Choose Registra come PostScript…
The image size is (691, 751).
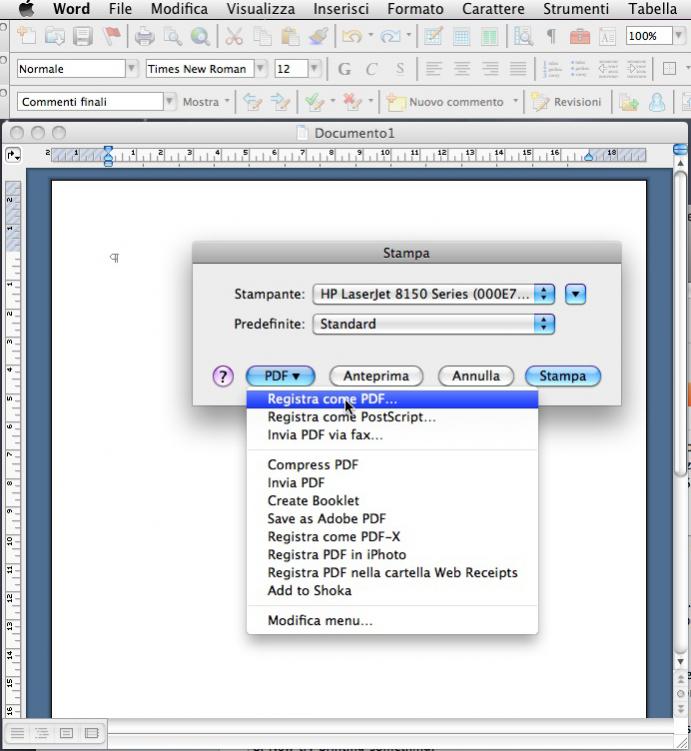coord(392,417)
